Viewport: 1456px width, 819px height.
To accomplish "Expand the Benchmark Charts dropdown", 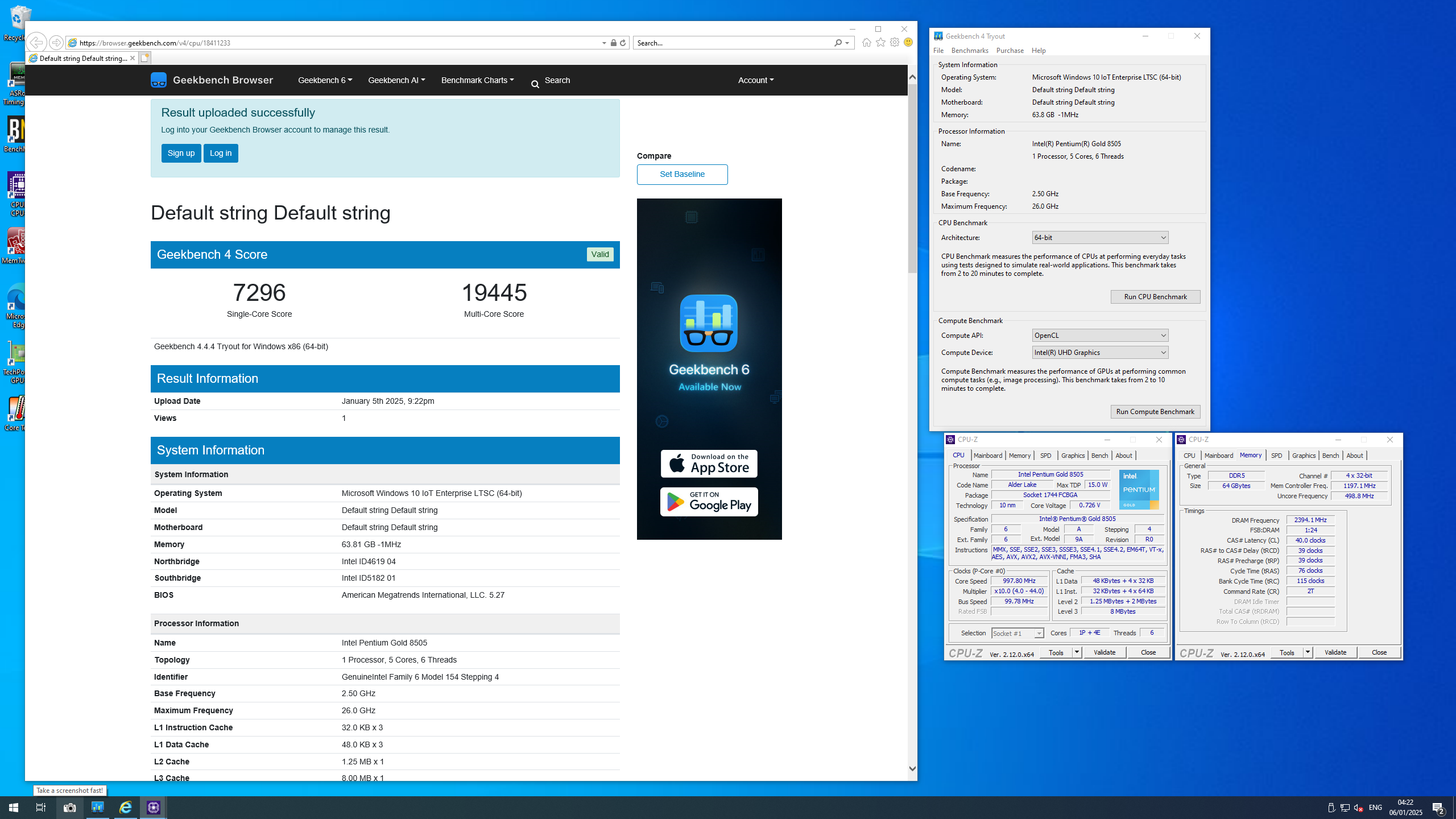I will (478, 80).
